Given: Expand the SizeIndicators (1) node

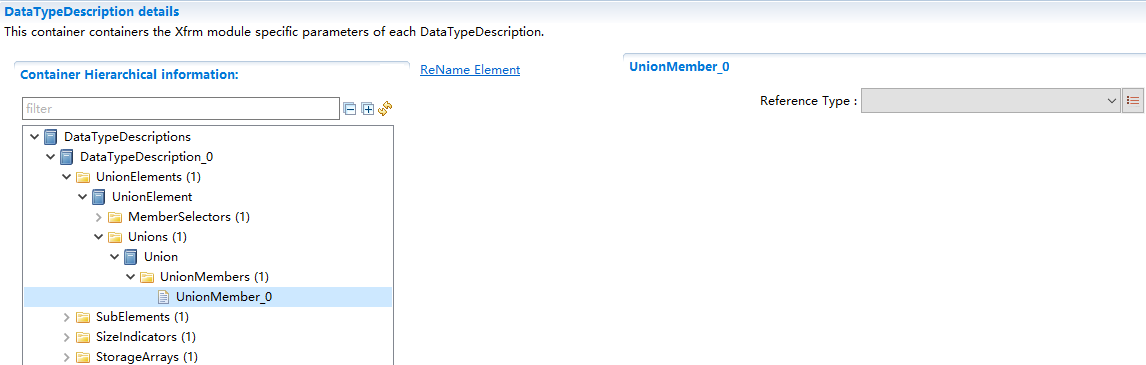Looking at the screenshot, I should click(67, 337).
